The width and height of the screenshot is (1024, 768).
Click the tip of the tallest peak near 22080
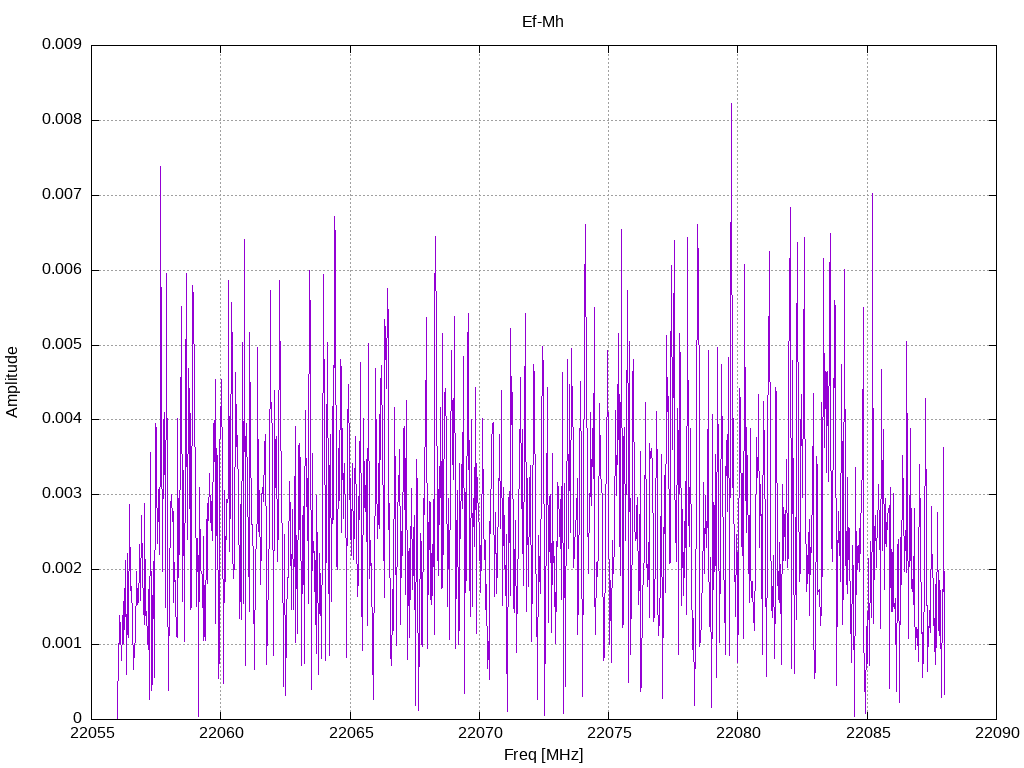point(731,104)
